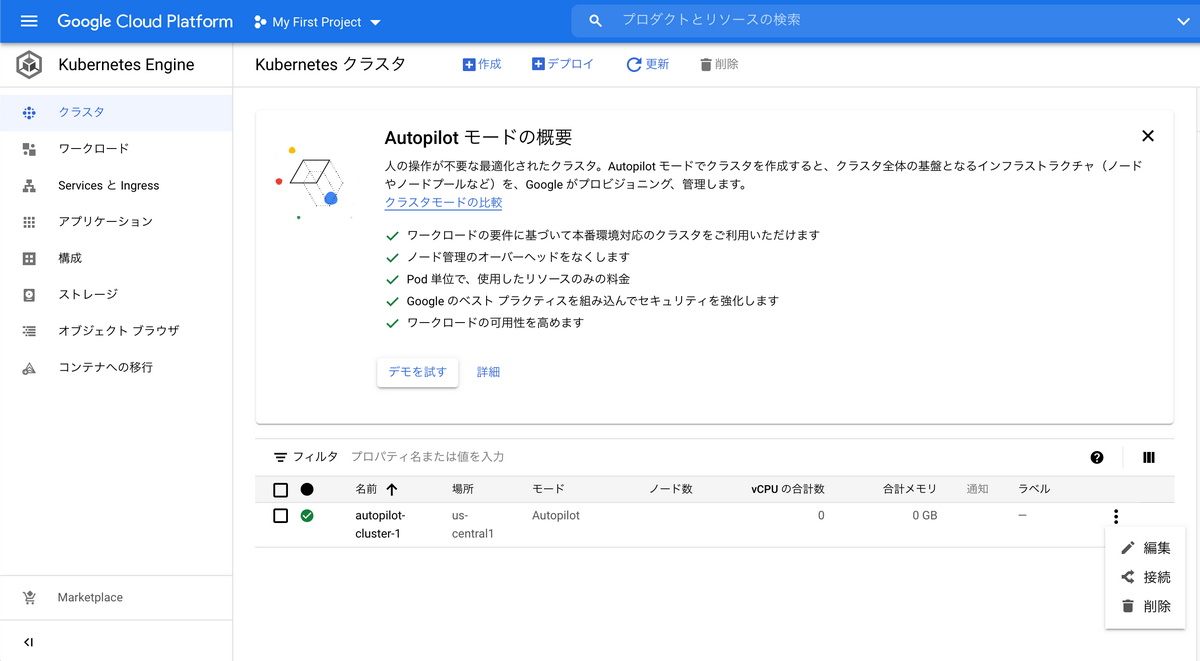Expand the search bar dropdown arrow
Image resolution: width=1200 pixels, height=661 pixels.
tap(1184, 21)
